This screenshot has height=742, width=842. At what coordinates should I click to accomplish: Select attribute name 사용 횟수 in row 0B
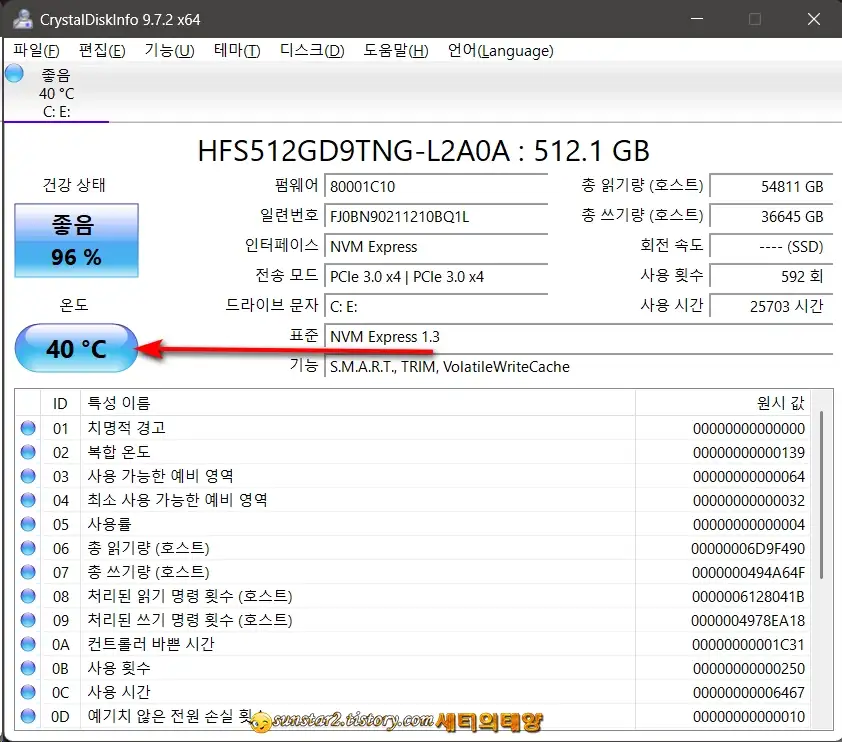(119, 668)
